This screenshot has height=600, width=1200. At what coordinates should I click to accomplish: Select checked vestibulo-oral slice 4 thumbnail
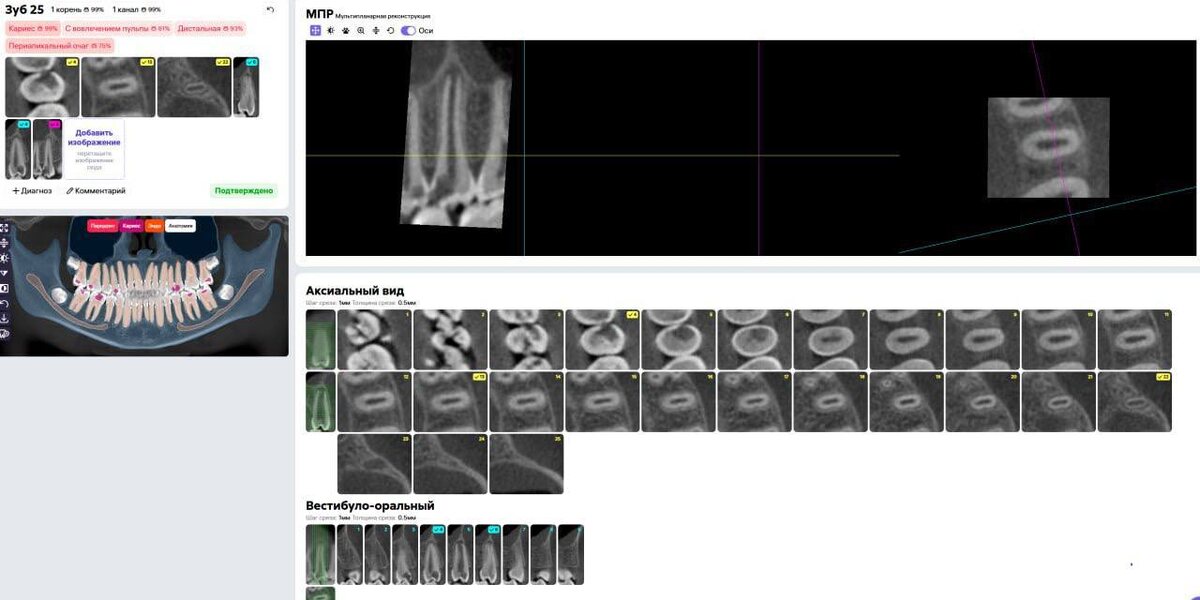(433, 555)
